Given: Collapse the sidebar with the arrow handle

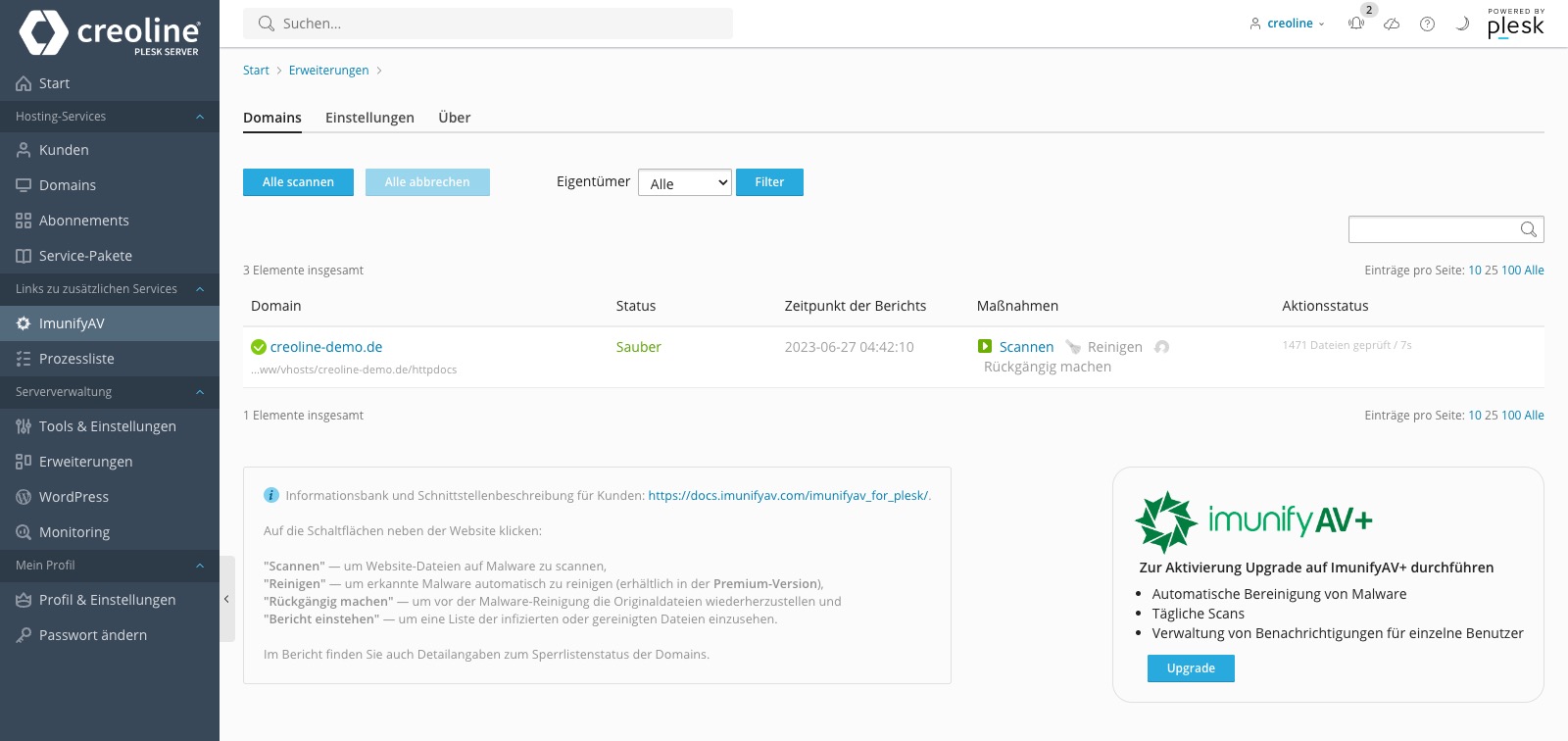Looking at the screenshot, I should pyautogui.click(x=226, y=599).
